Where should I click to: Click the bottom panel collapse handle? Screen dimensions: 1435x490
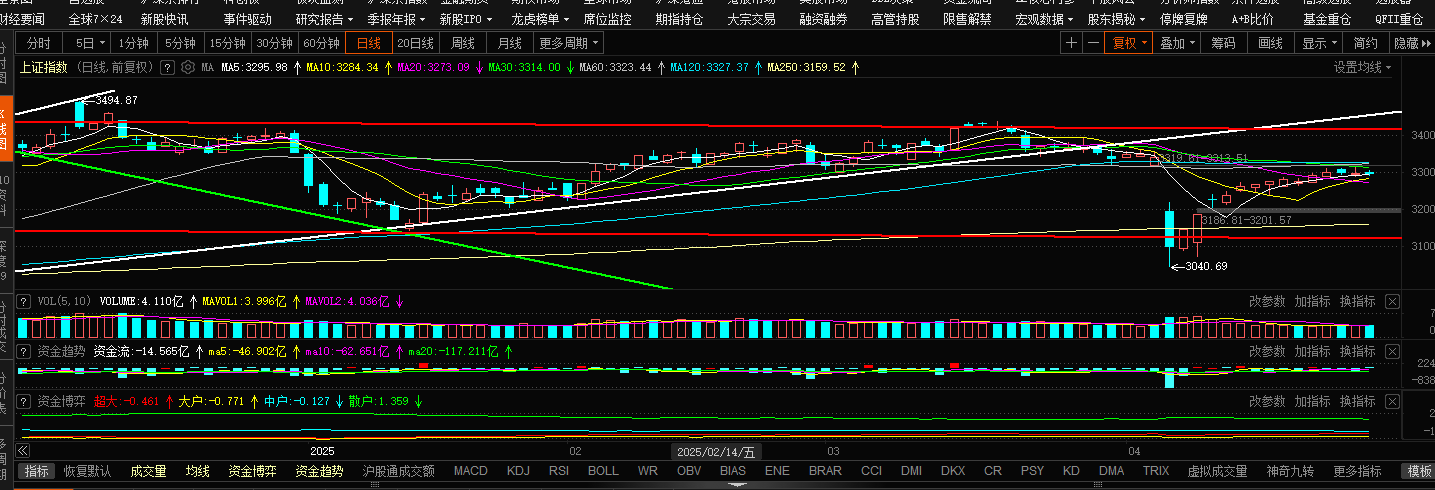(x=737, y=485)
